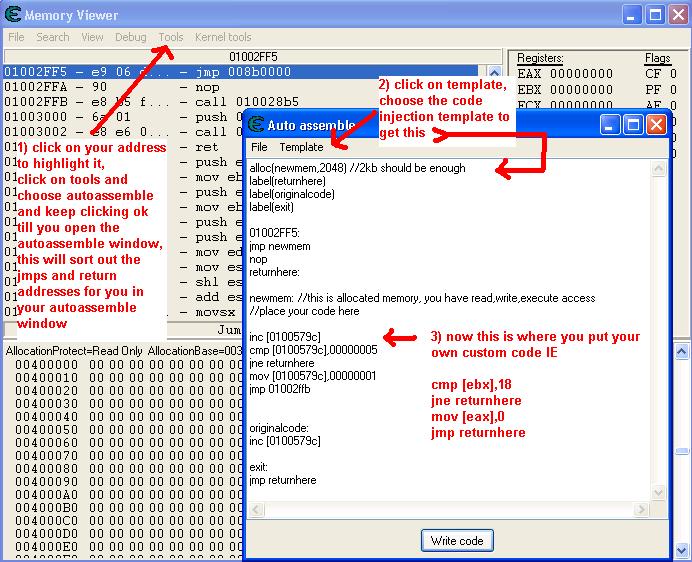Click hex view scrollbar down arrow
The image size is (692, 562).
coord(682,551)
